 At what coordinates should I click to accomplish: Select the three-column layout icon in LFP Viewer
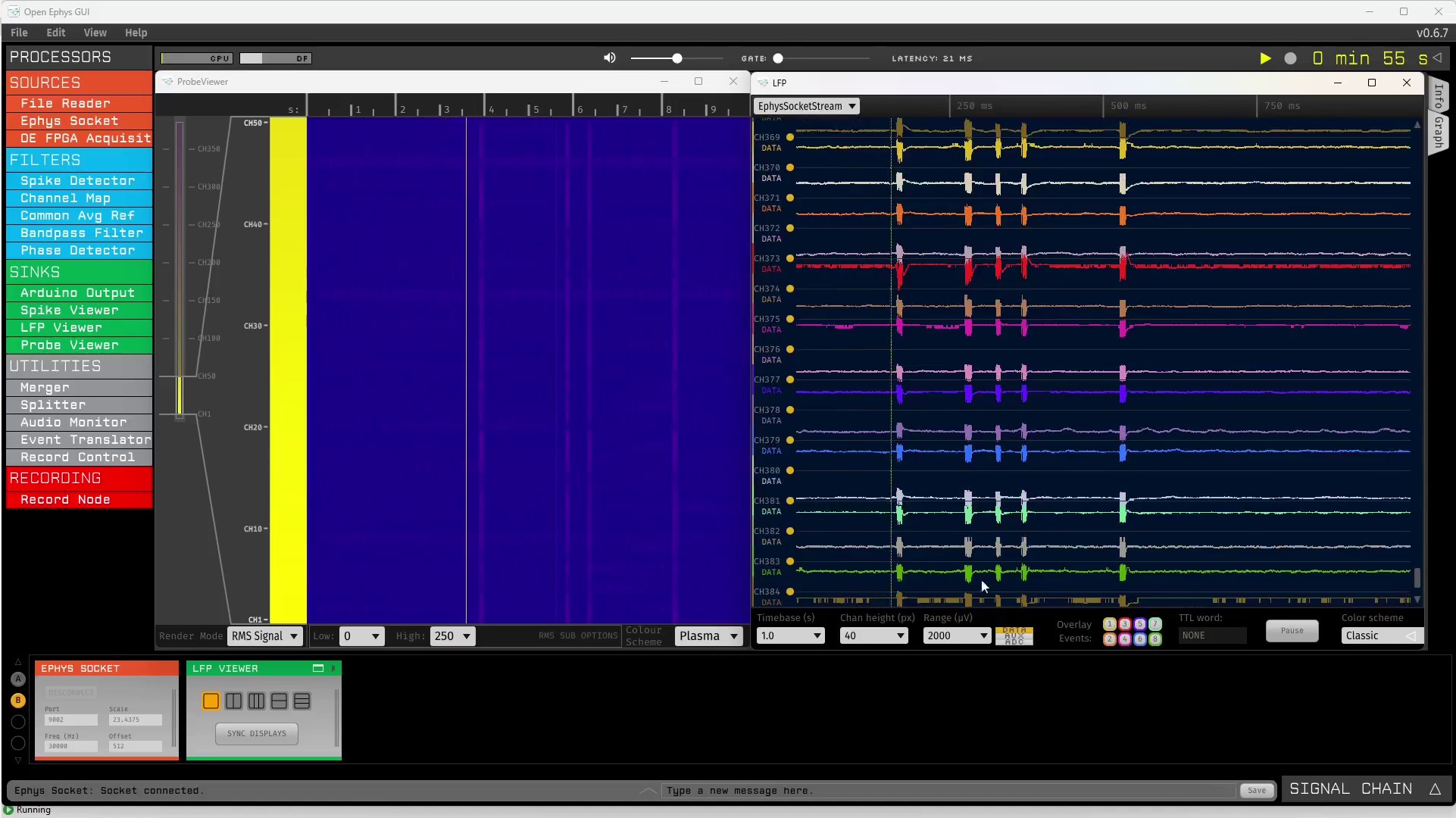(x=256, y=701)
